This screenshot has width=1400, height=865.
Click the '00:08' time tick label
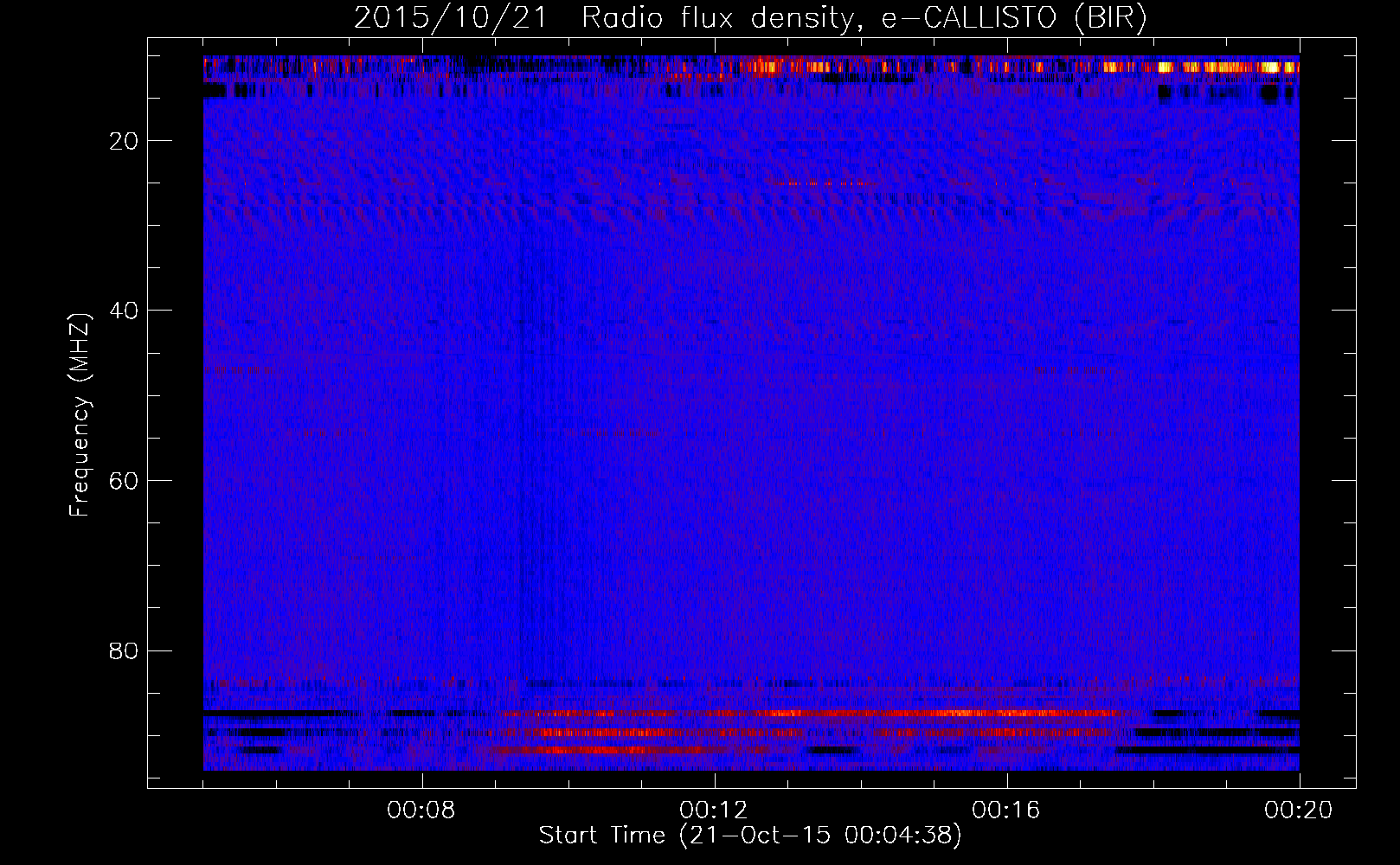421,811
